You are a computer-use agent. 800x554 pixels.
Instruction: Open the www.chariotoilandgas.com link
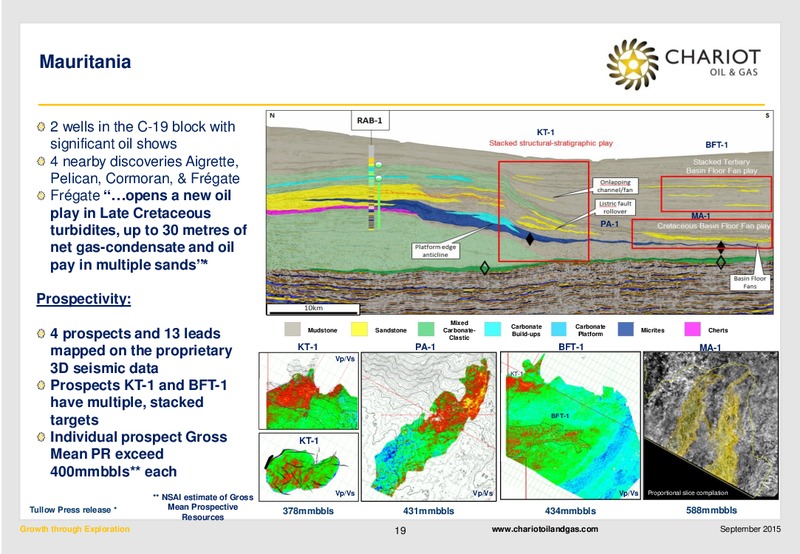click(545, 530)
